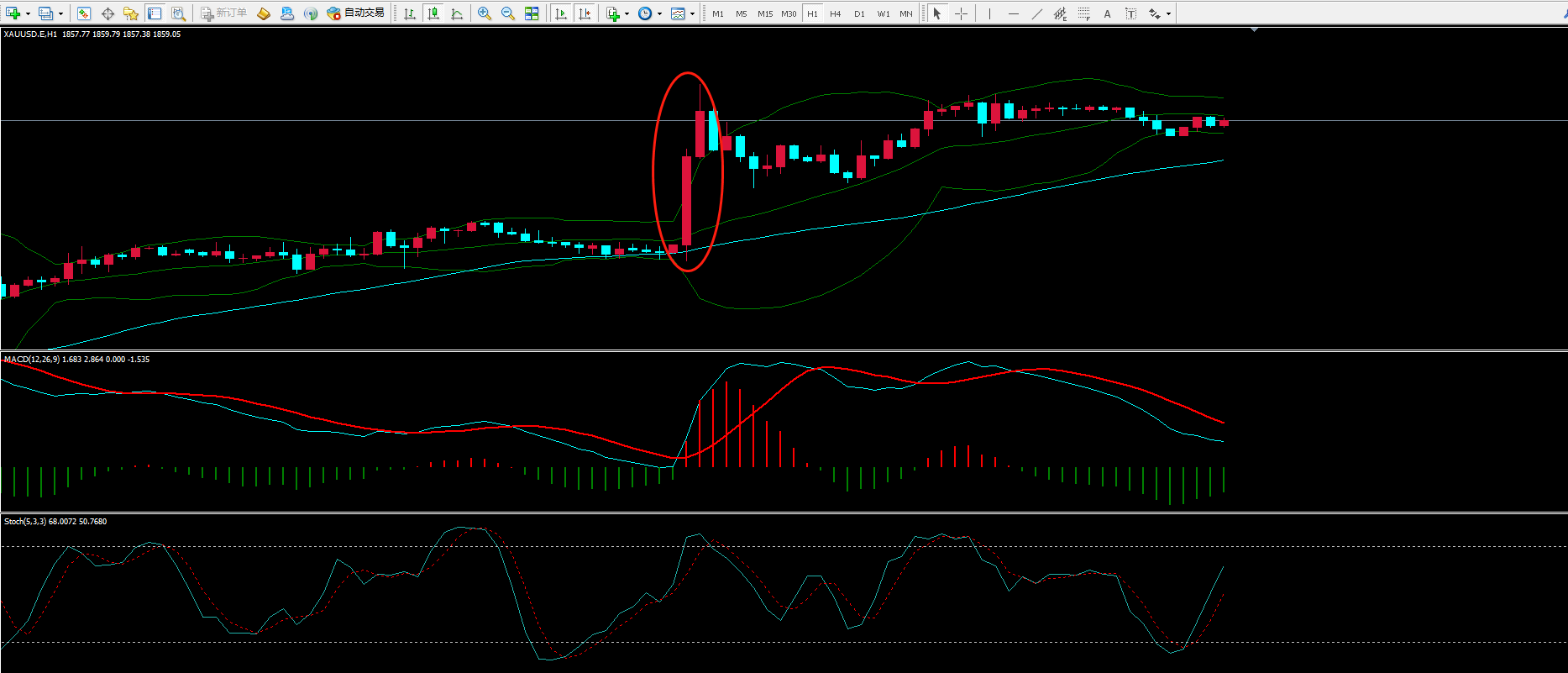Select the trendline drawing tool
This screenshot has width=1568, height=673.
[1037, 13]
